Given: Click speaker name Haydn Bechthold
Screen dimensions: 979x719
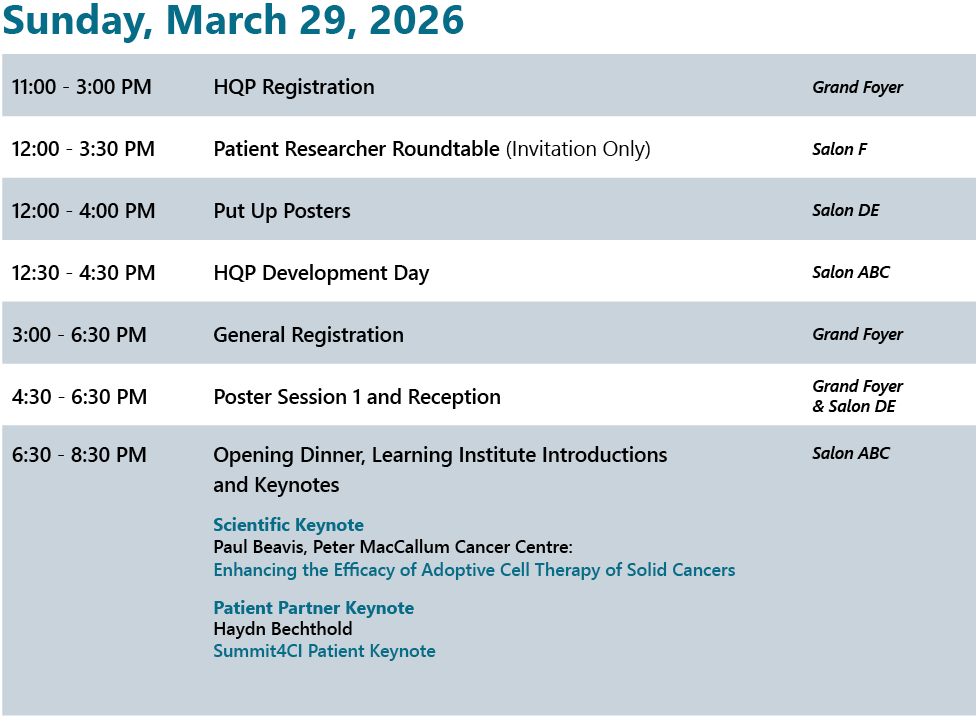Looking at the screenshot, I should pyautogui.click(x=283, y=629).
